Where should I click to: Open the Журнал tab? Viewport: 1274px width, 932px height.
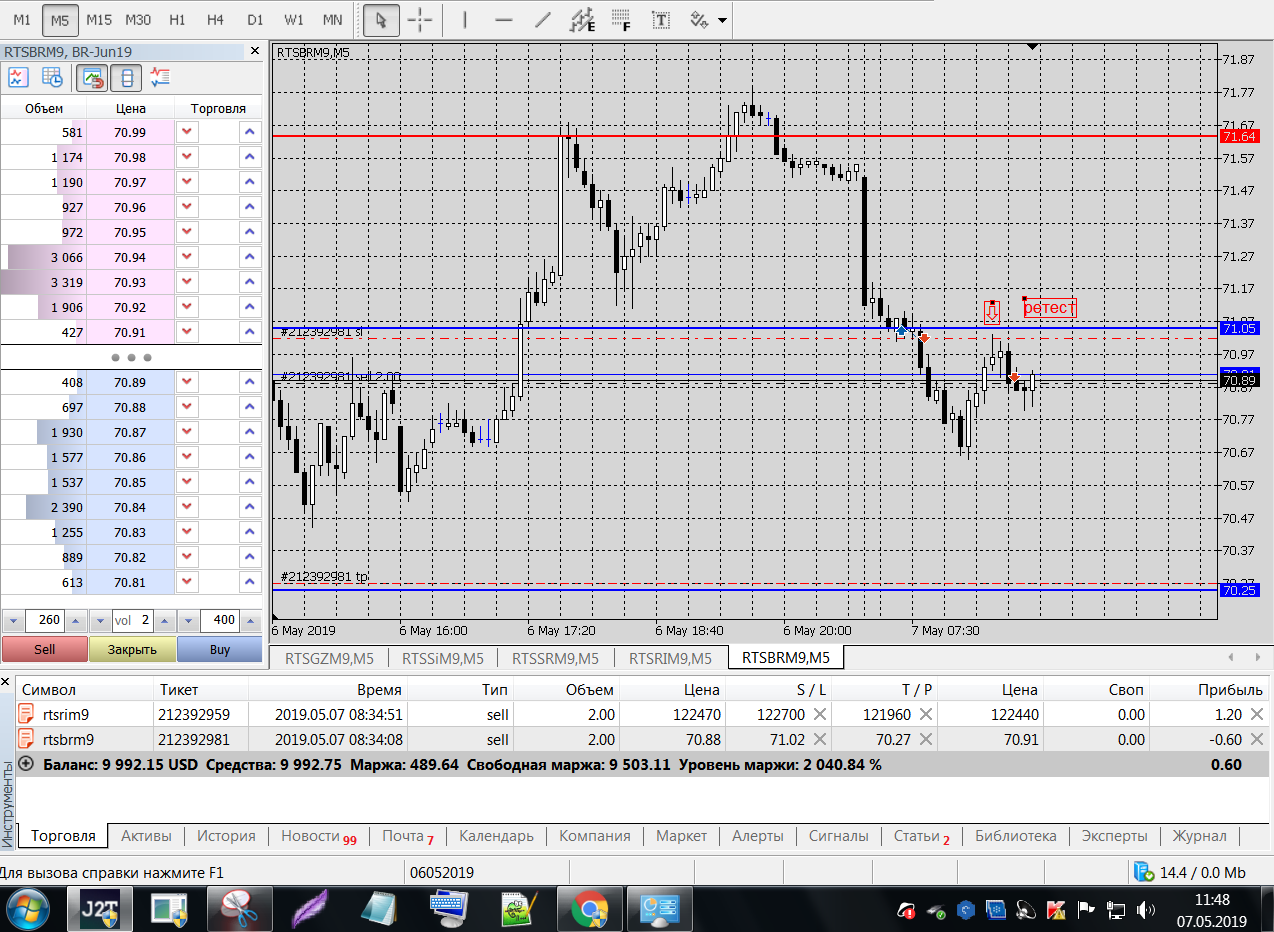pos(1199,836)
